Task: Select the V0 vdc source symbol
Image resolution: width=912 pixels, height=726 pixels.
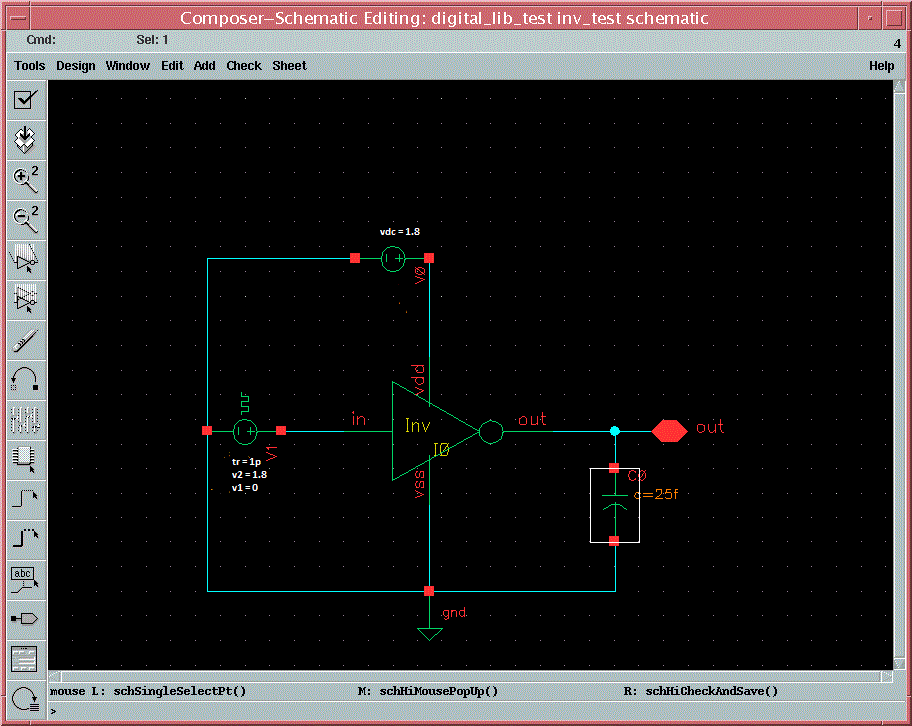Action: [393, 258]
